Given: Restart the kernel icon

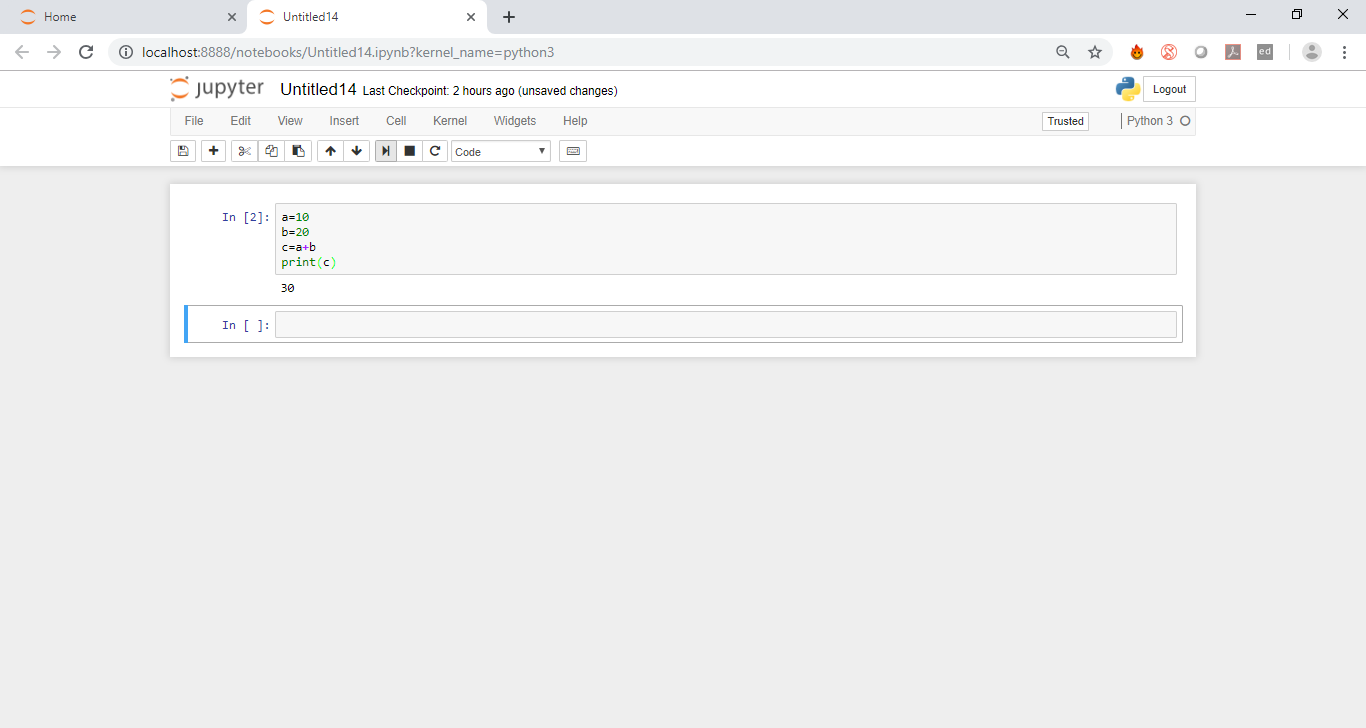Looking at the screenshot, I should click(x=434, y=151).
